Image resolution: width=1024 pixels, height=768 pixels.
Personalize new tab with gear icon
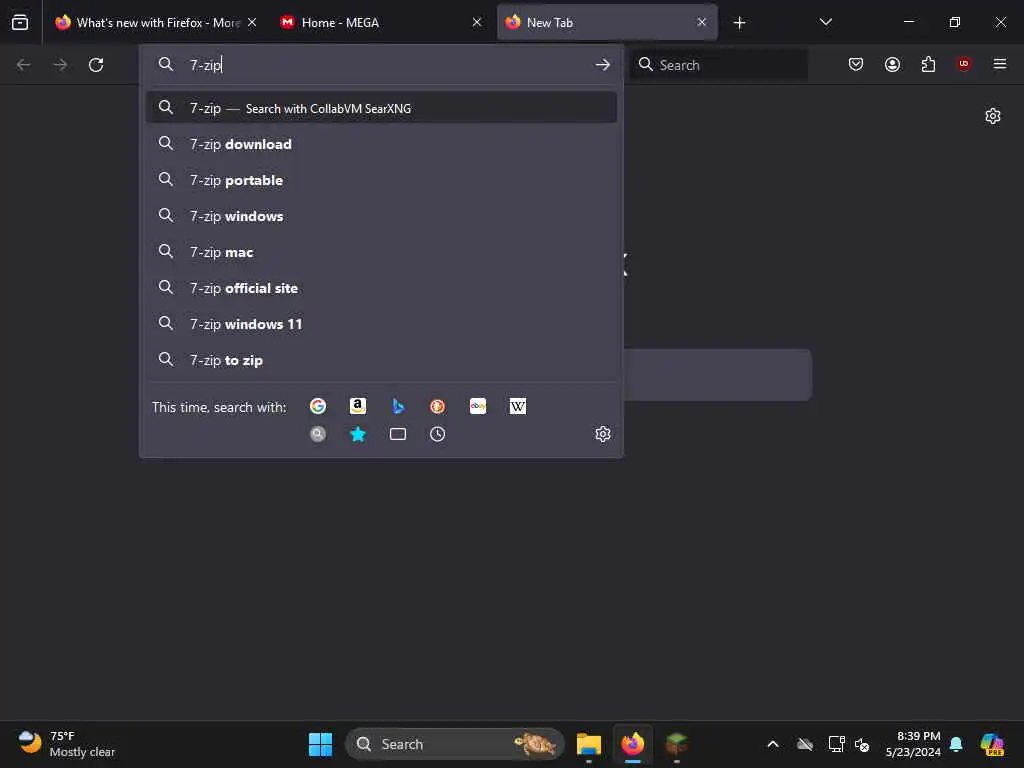coord(993,116)
